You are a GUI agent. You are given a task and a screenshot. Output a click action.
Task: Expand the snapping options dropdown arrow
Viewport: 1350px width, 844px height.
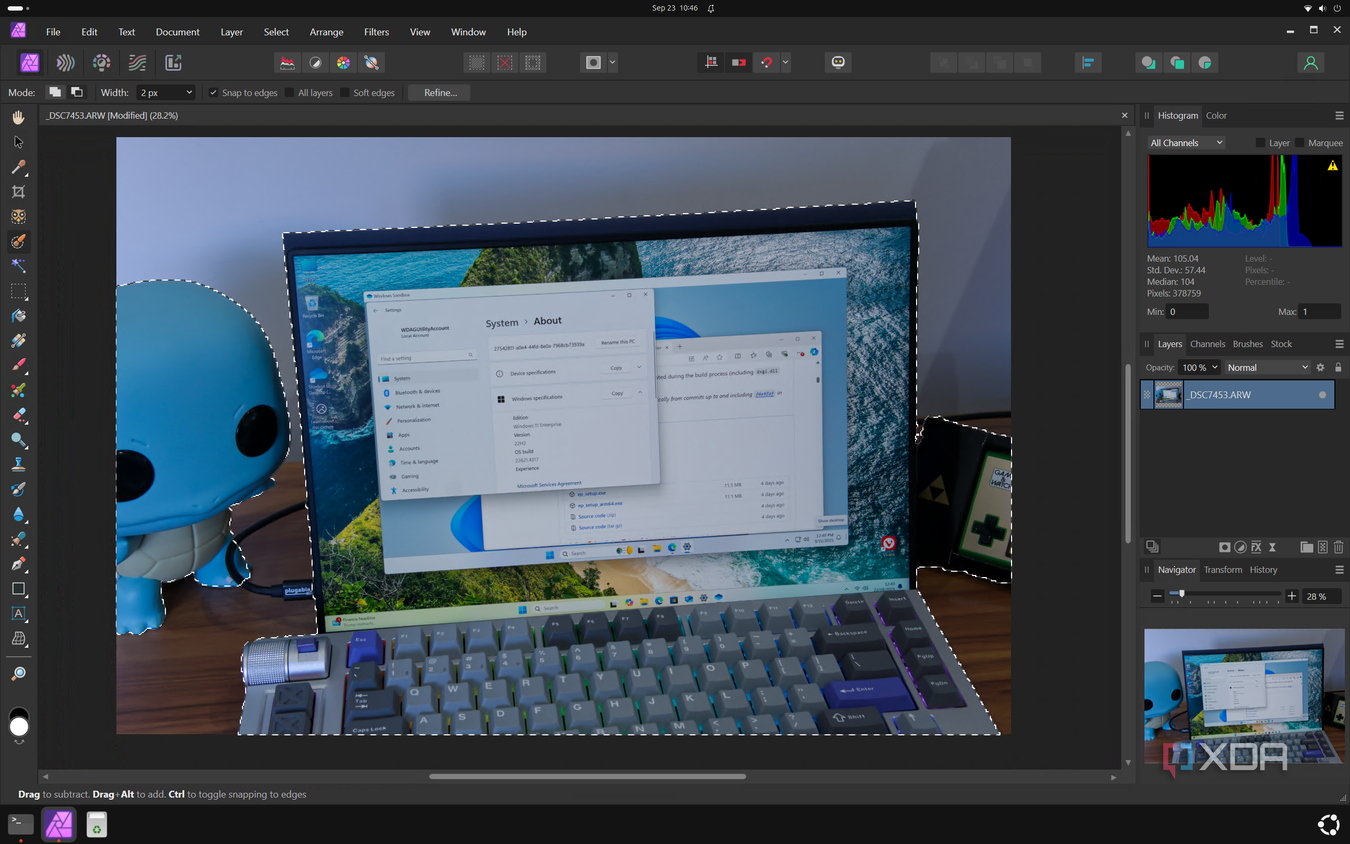785,63
